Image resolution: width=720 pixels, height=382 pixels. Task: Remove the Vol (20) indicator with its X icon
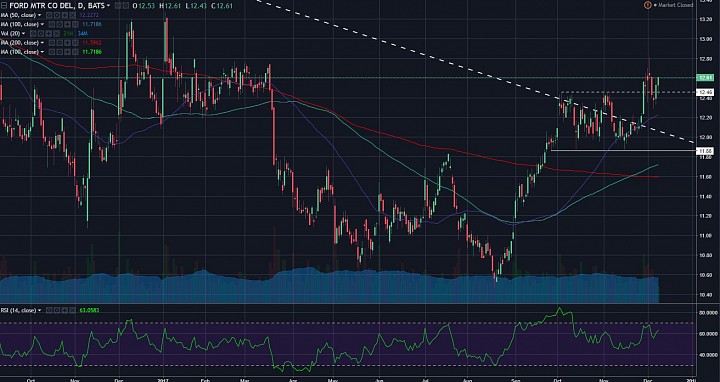(x=56, y=34)
